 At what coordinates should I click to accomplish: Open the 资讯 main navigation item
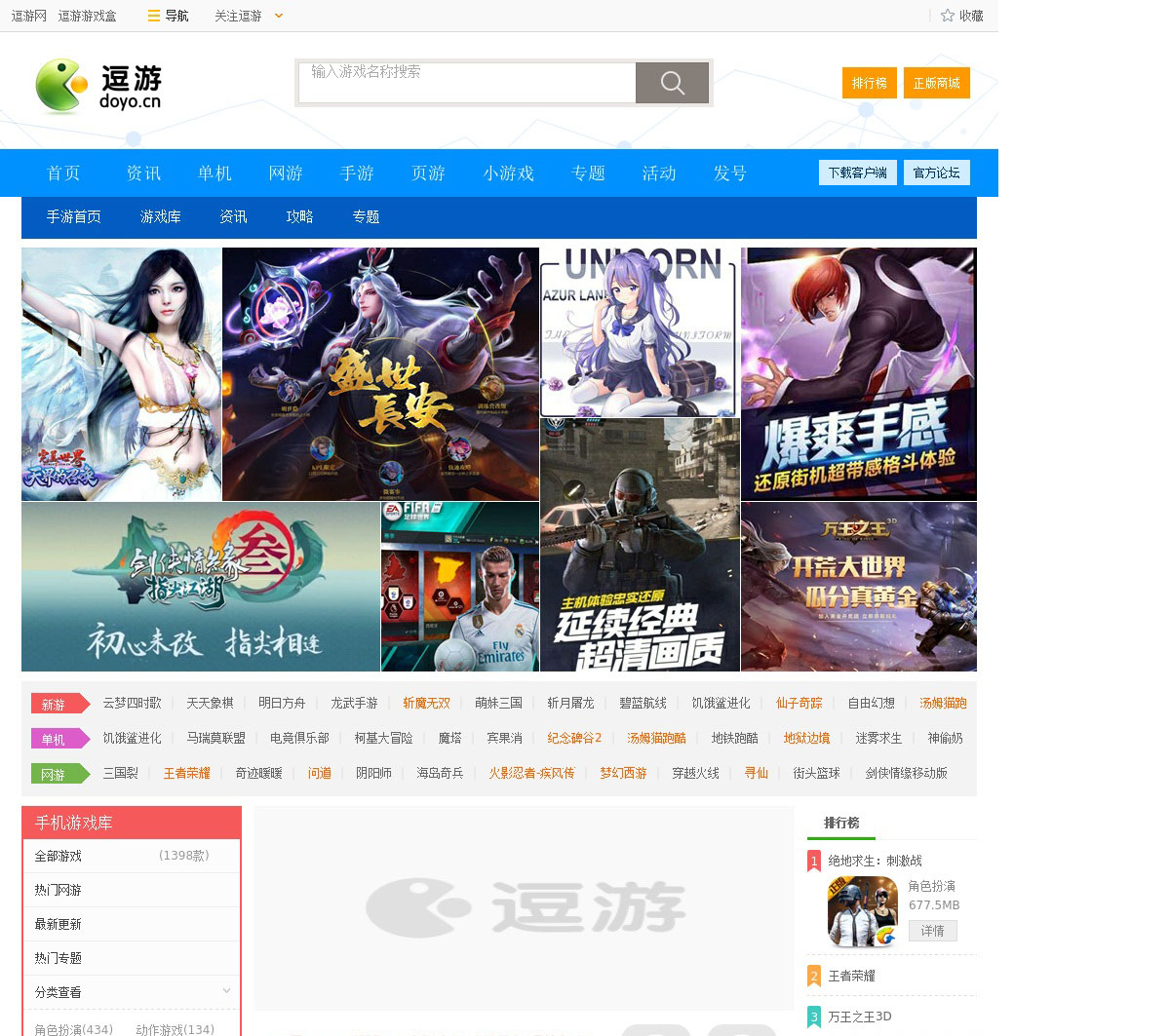pos(143,173)
